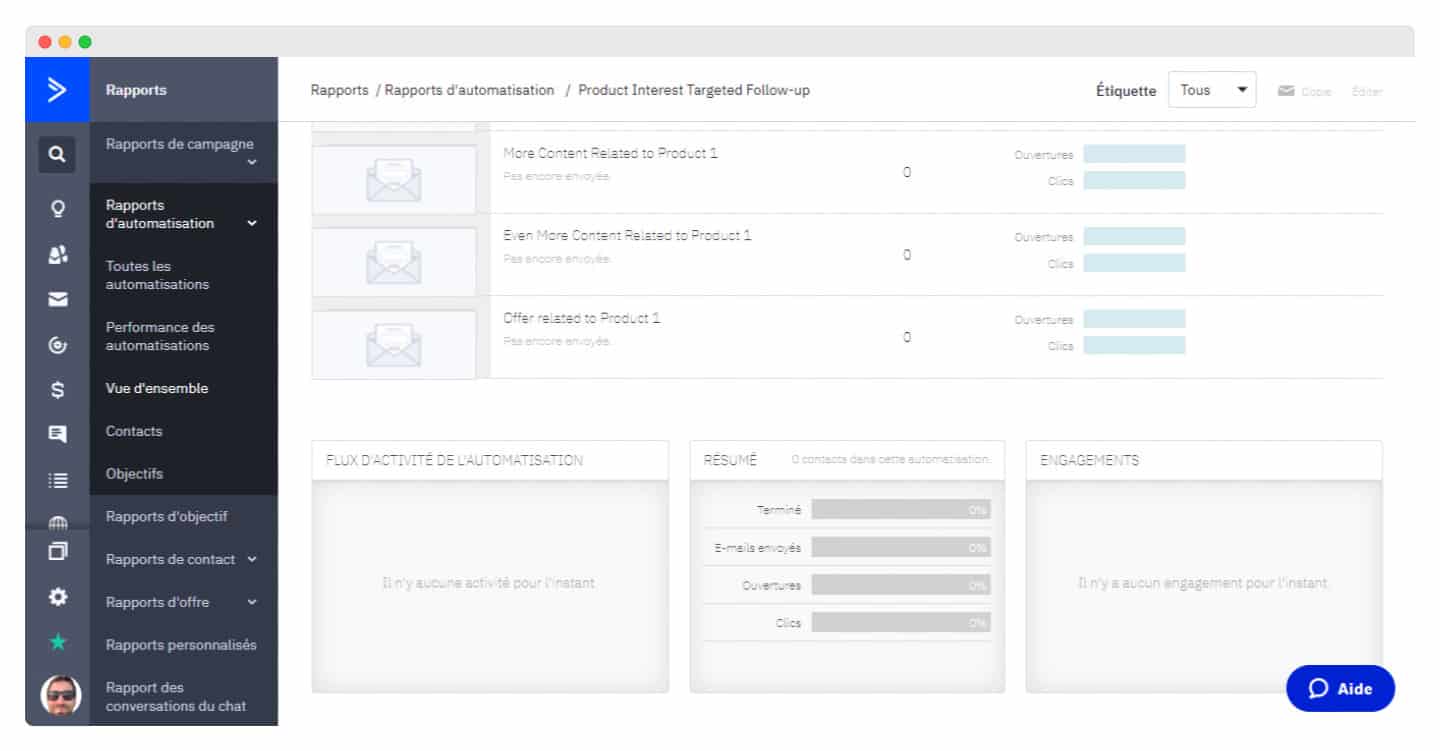Click thumbnail of 'Offer related to Product 1'
Viewport: 1440px width, 751px height.
394,345
